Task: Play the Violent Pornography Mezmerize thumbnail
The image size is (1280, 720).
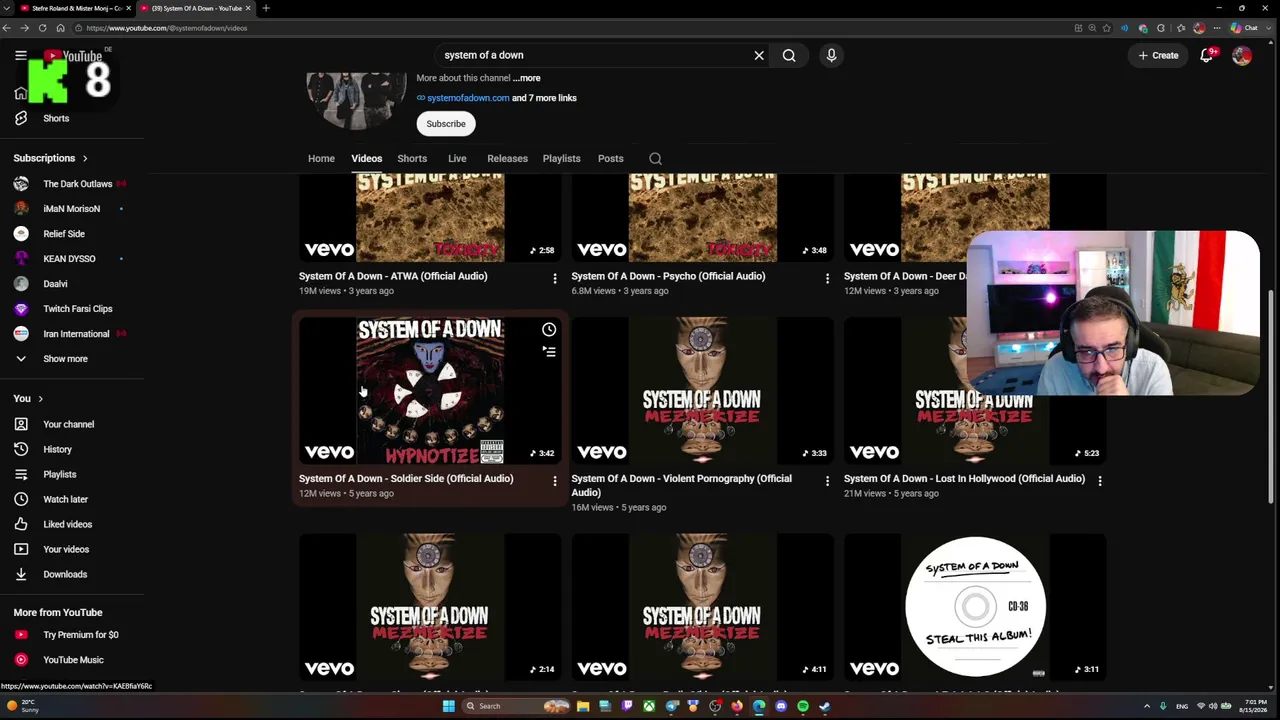Action: coord(702,391)
